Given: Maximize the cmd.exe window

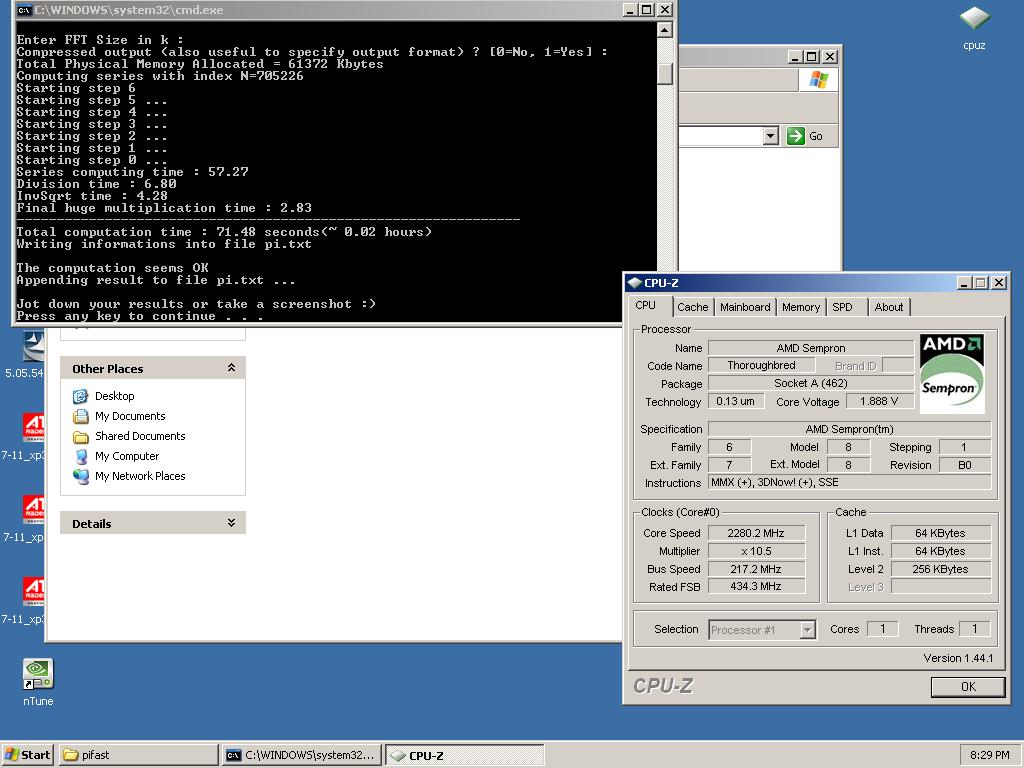Looking at the screenshot, I should click(647, 10).
